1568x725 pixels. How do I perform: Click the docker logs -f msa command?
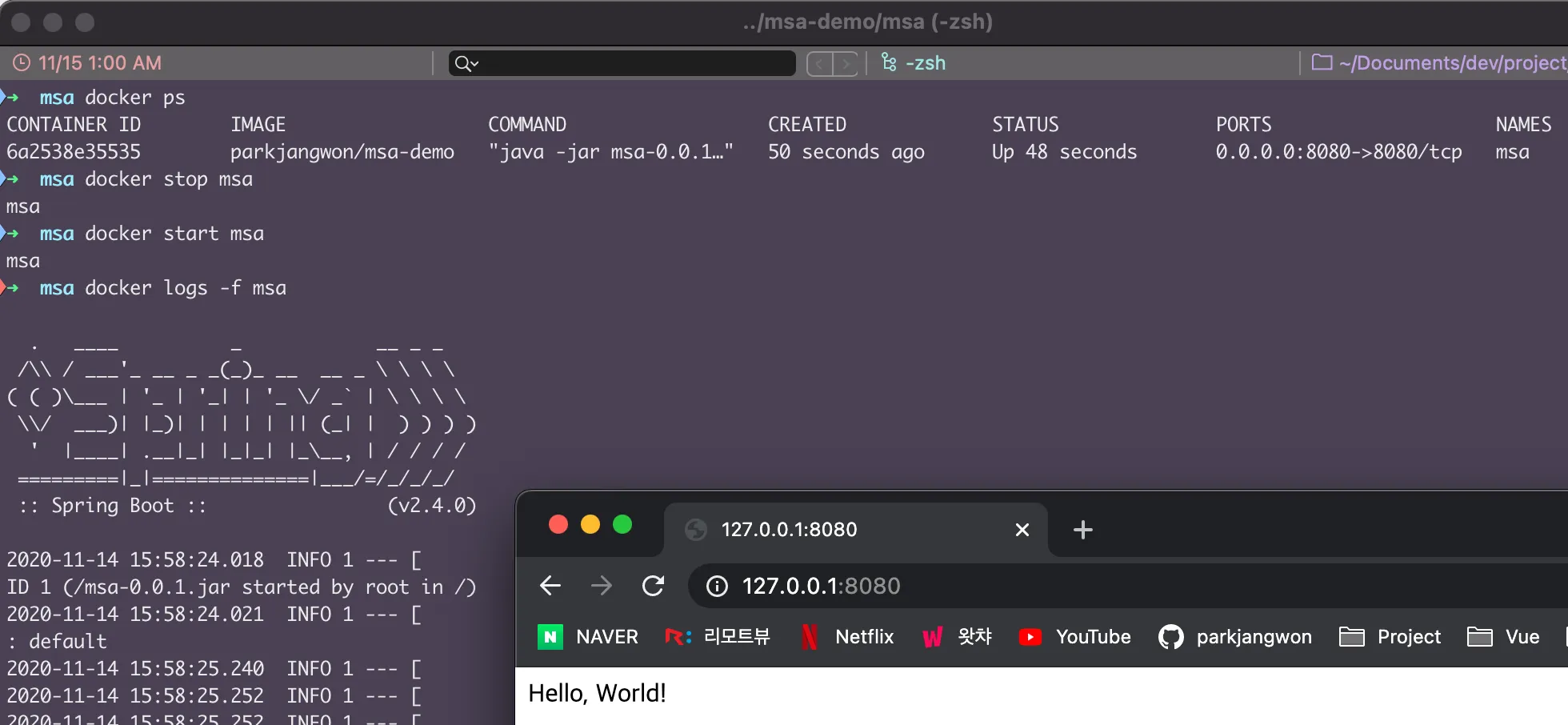(x=186, y=288)
